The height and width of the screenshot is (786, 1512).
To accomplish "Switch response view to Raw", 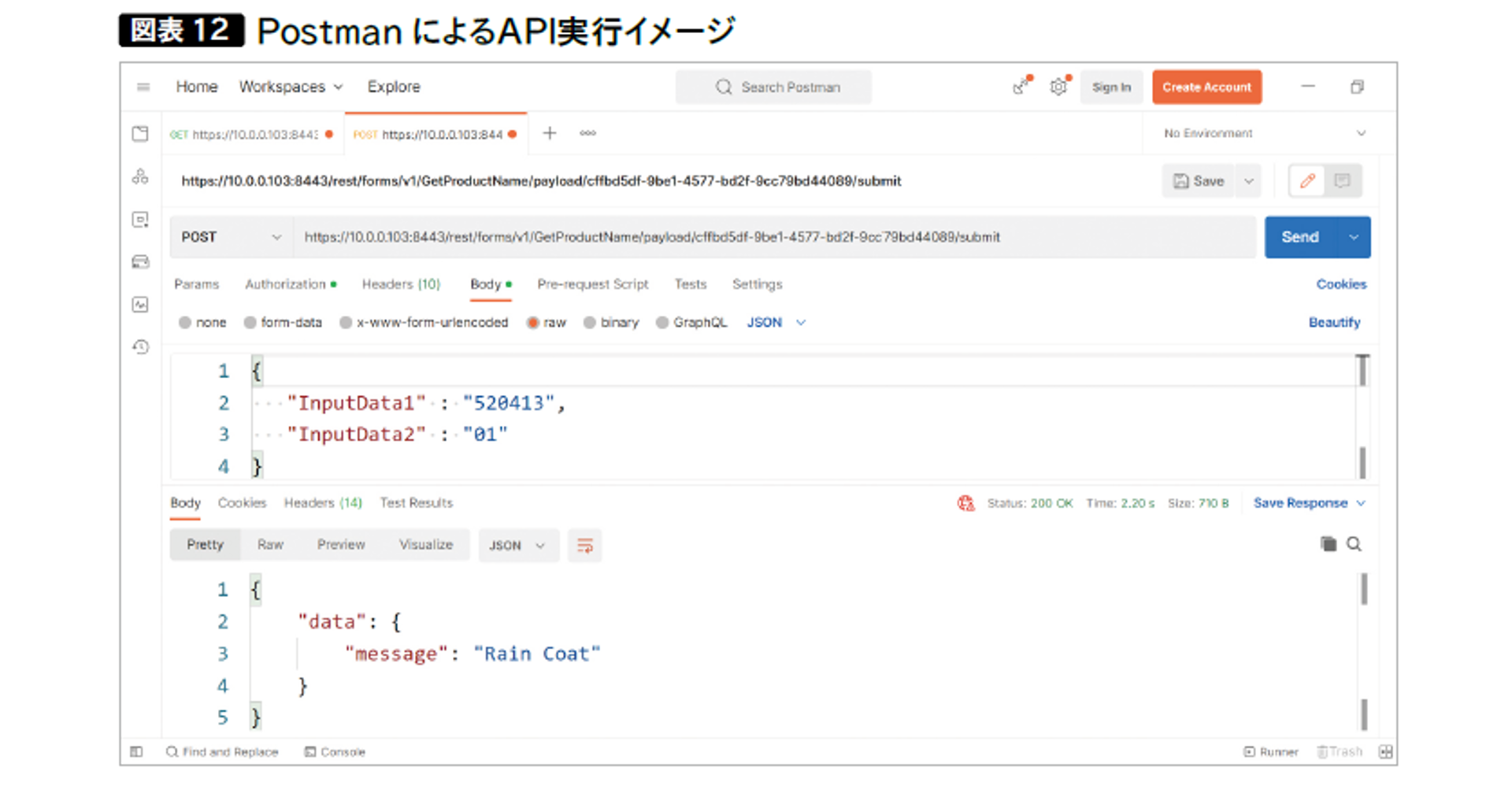I will [270, 544].
